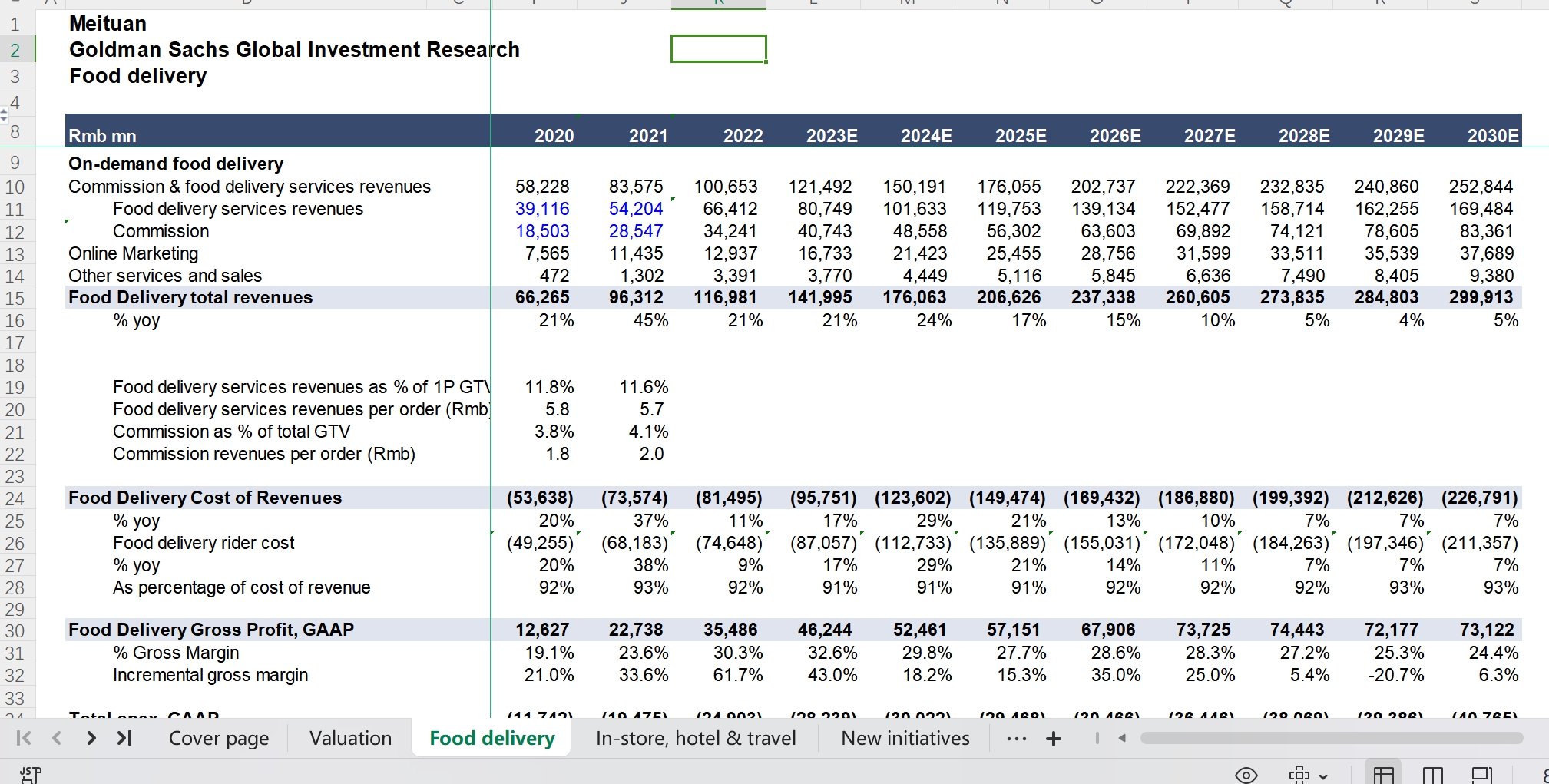This screenshot has width=1549, height=784.
Task: Toggle the eye protection mode icon
Action: tap(1246, 775)
